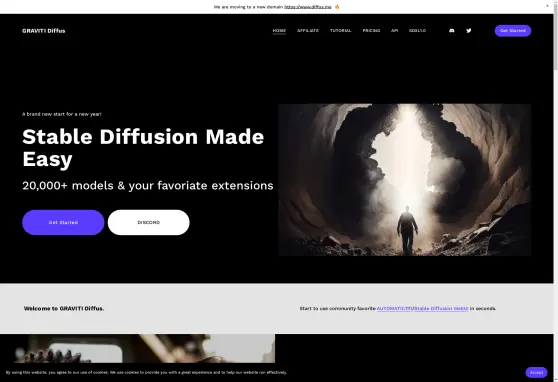558x382 pixels.
Task: Open the API nav item
Action: (394, 31)
